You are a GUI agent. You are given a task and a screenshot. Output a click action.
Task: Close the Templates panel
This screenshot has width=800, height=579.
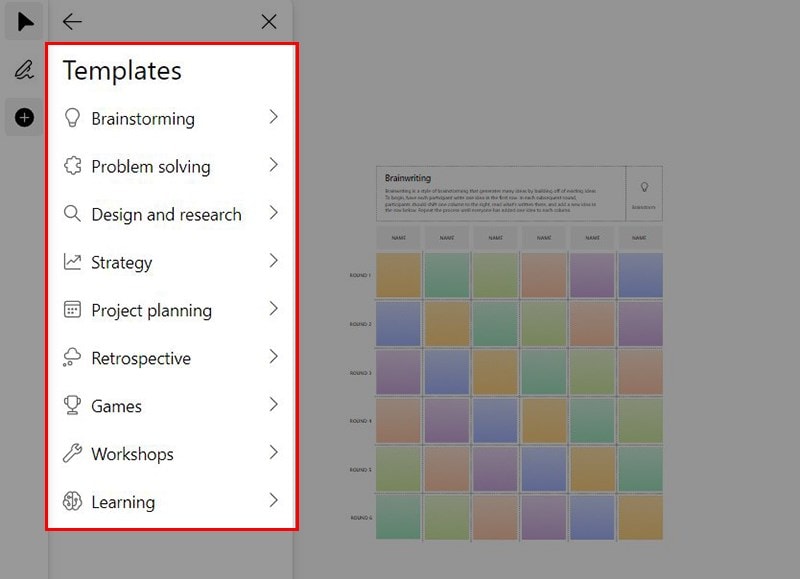click(x=268, y=21)
